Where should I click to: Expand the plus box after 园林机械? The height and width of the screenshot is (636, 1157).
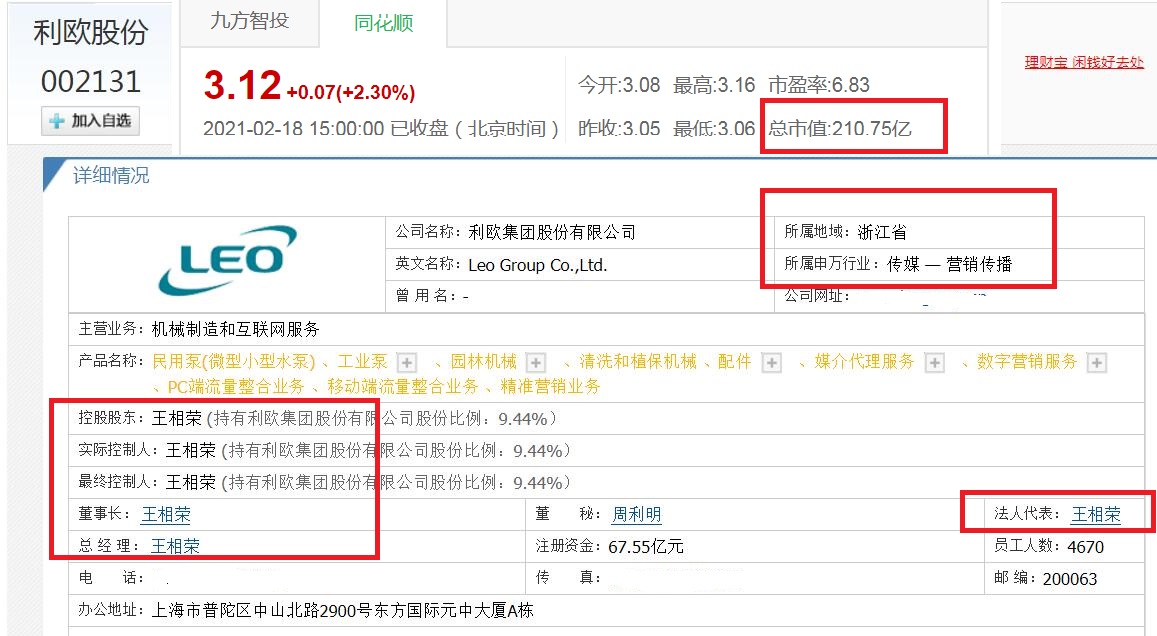[536, 362]
